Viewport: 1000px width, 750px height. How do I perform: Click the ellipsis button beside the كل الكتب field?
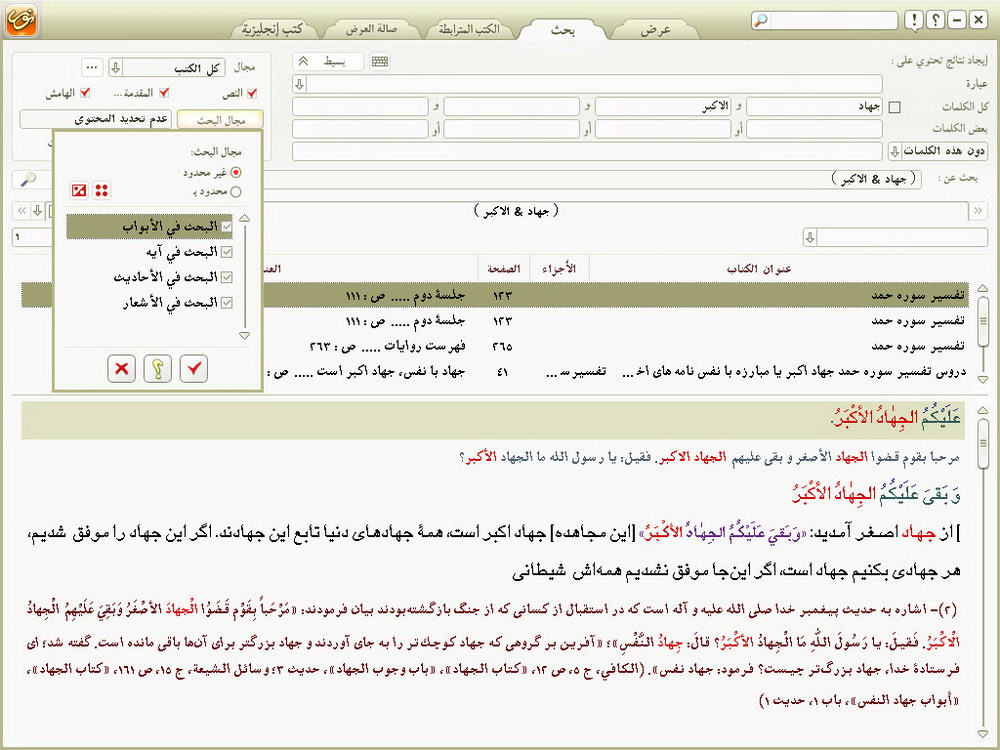point(92,67)
